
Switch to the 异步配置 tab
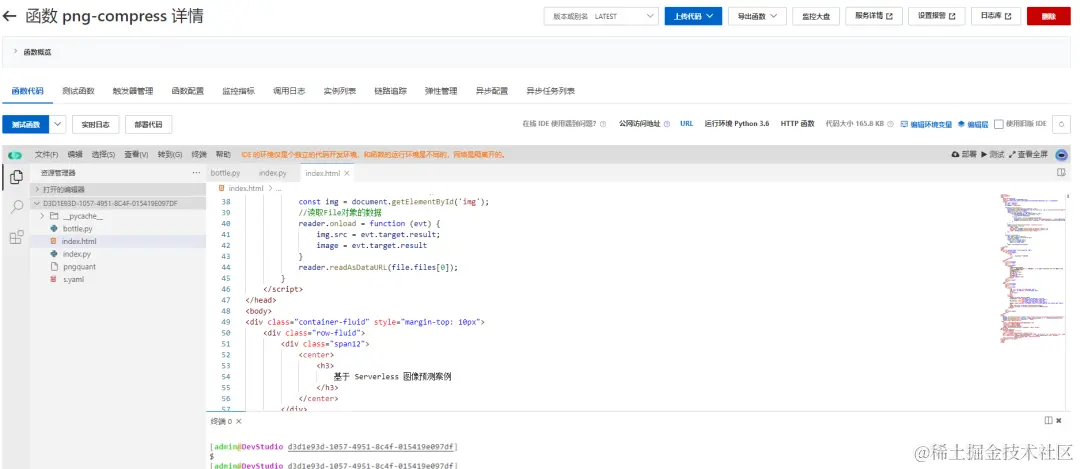(x=492, y=91)
